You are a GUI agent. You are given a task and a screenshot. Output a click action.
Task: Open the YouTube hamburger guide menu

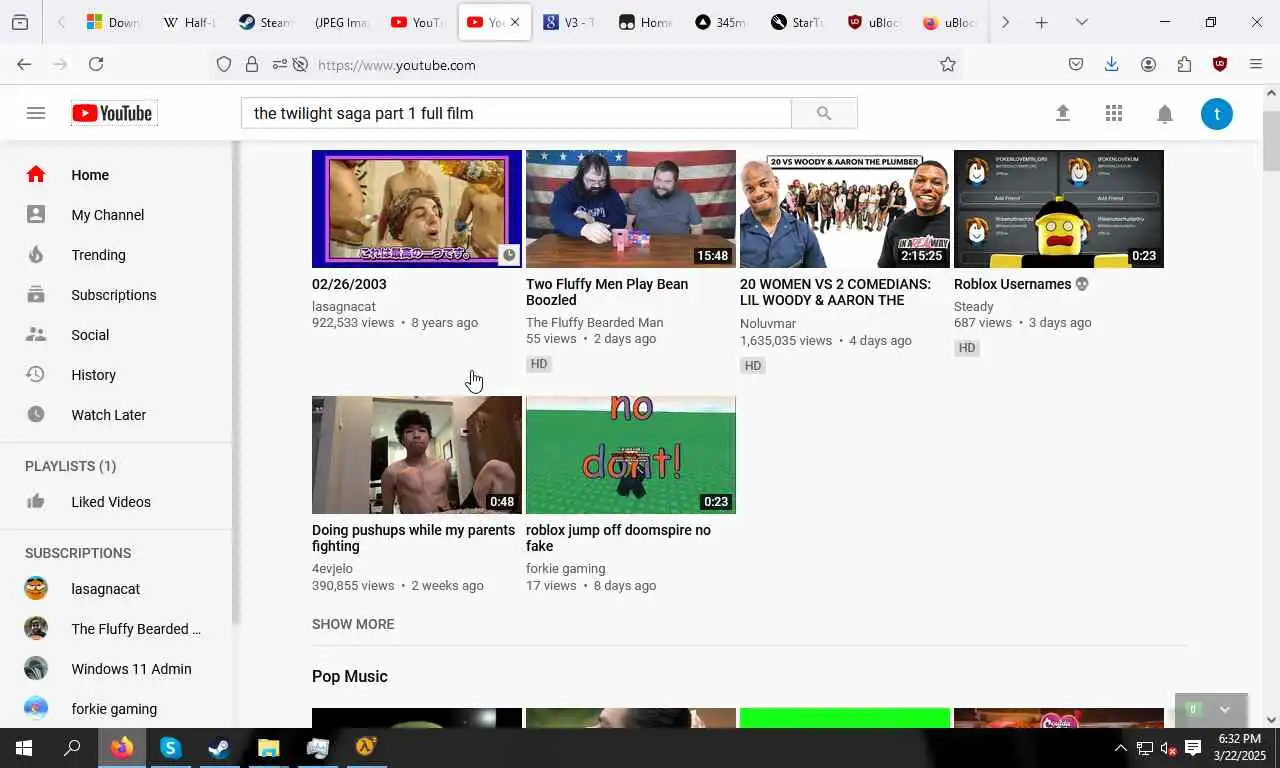click(36, 113)
